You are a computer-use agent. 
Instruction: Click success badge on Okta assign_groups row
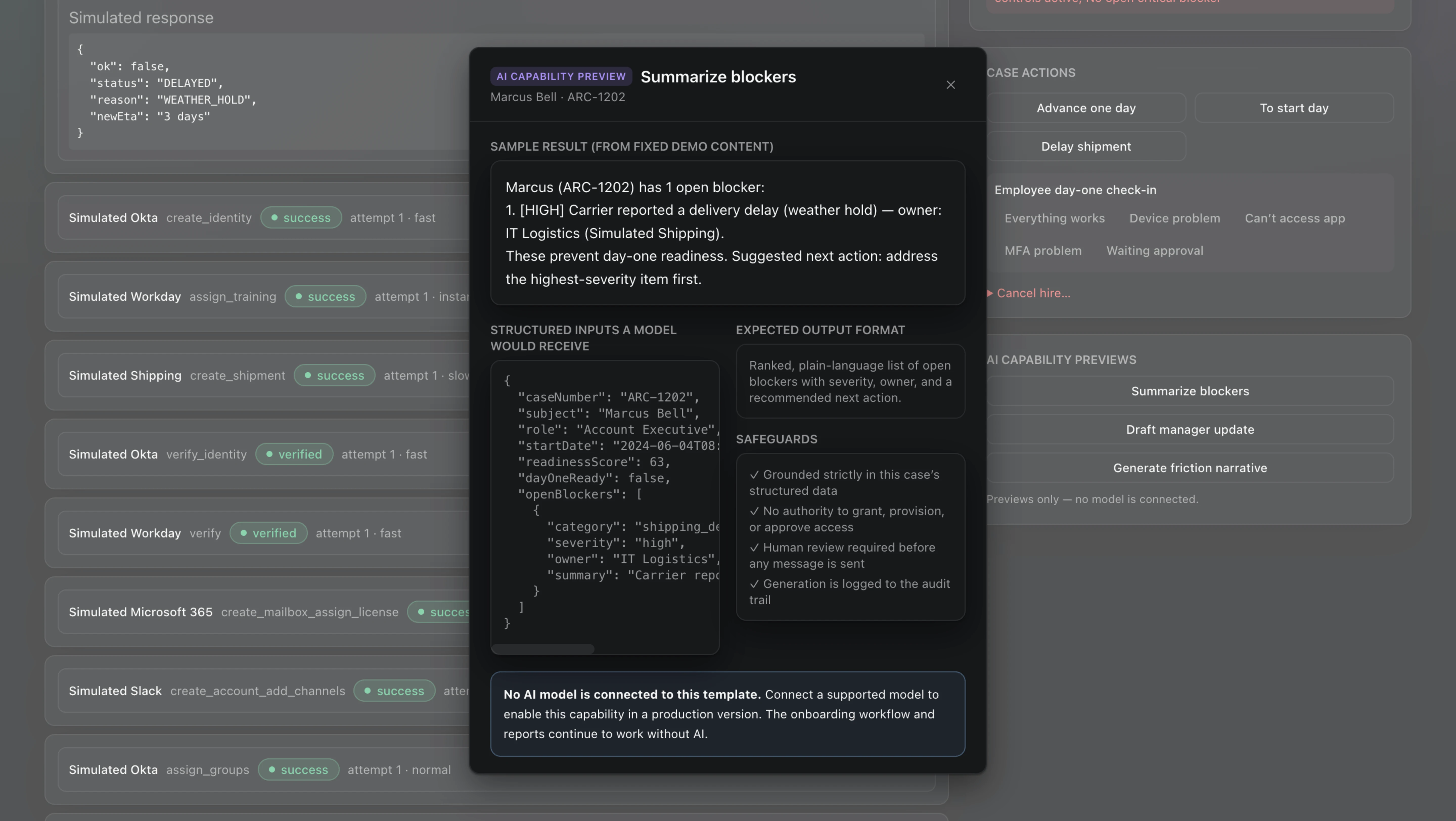(299, 770)
